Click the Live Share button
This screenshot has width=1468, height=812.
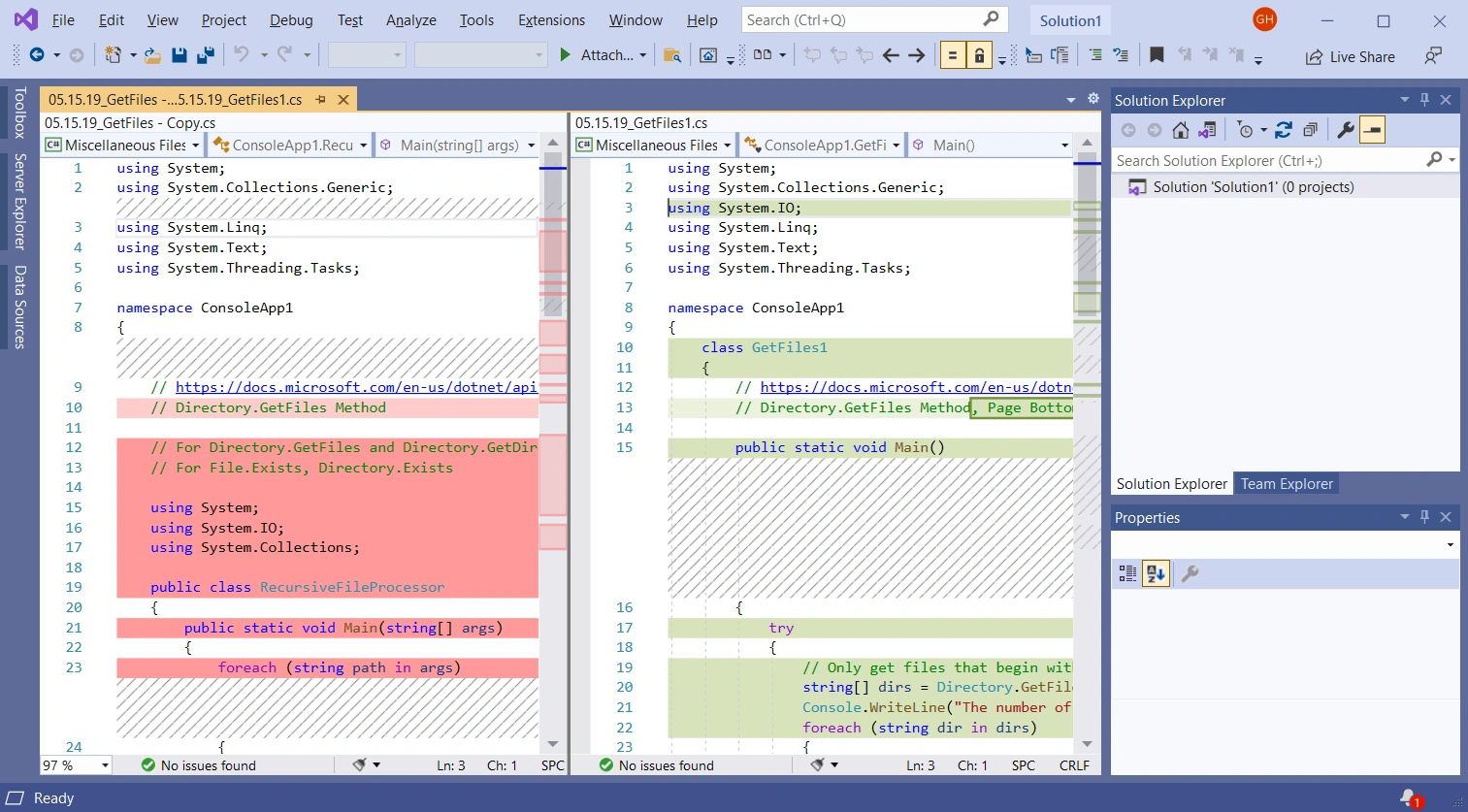pos(1350,56)
